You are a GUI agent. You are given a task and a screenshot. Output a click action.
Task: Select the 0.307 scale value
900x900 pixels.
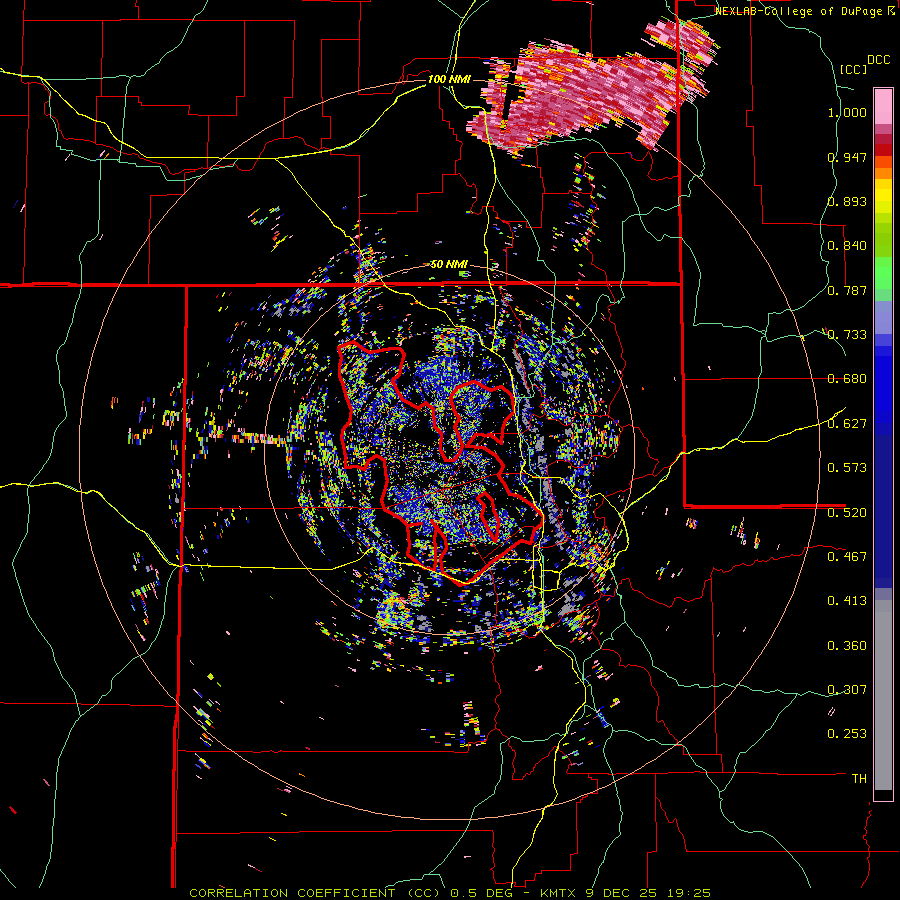pyautogui.click(x=847, y=689)
